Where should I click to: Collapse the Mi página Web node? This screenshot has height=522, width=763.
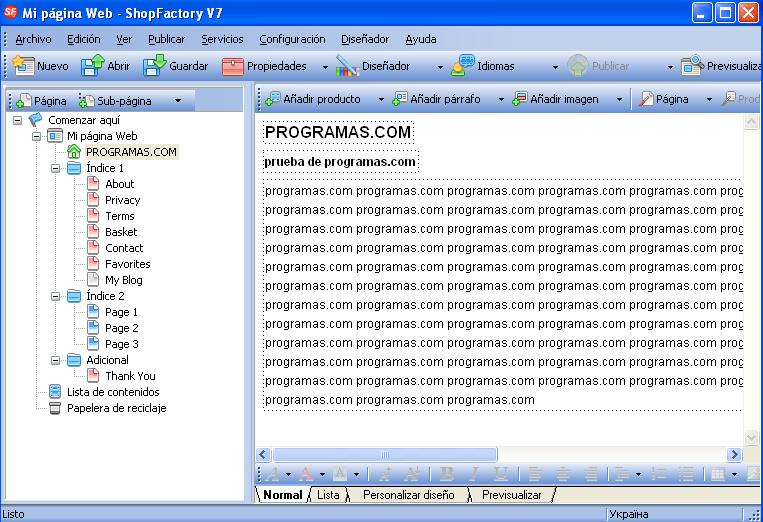tap(36, 136)
